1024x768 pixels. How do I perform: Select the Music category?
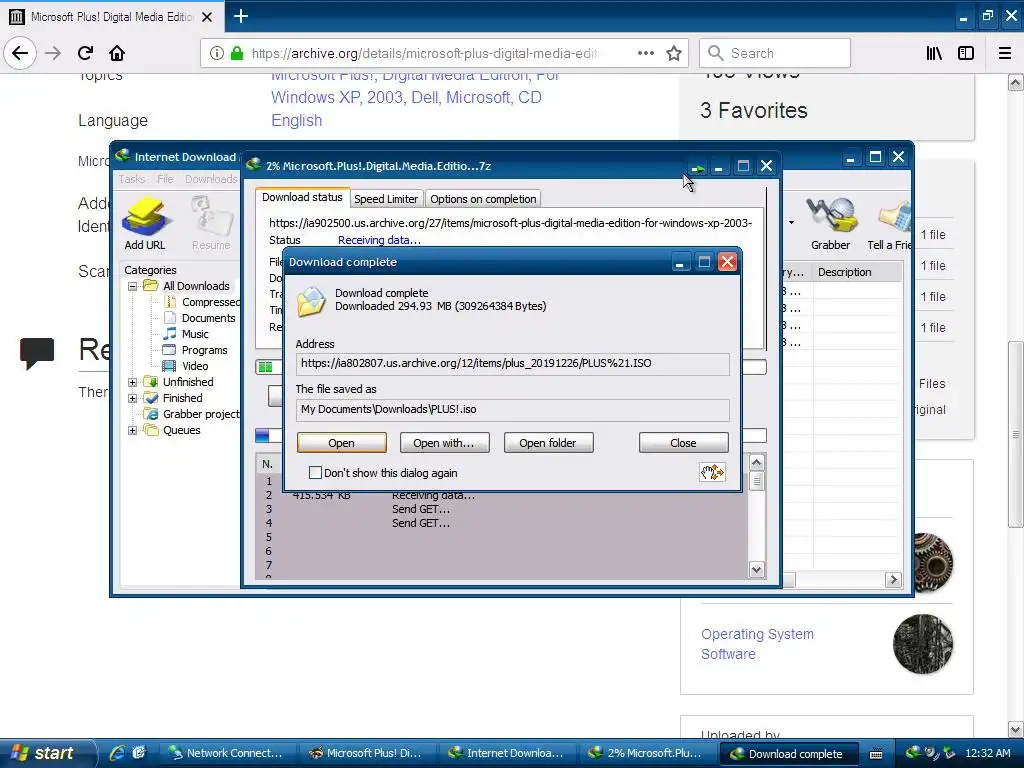(x=187, y=334)
